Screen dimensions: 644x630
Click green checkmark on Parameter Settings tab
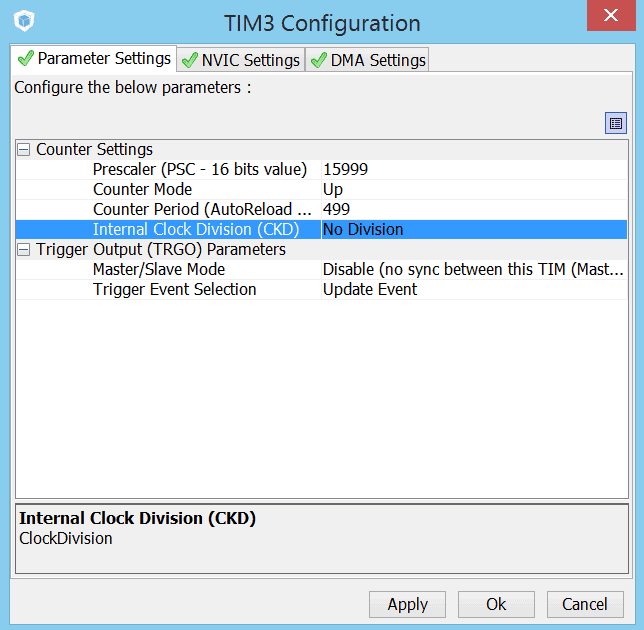(25, 59)
